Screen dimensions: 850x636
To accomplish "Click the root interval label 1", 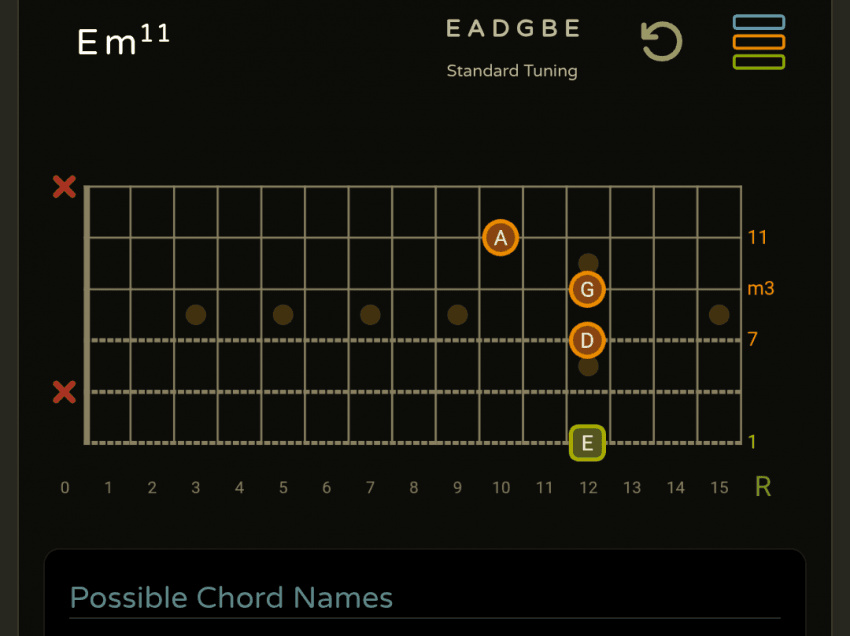I will [x=751, y=442].
